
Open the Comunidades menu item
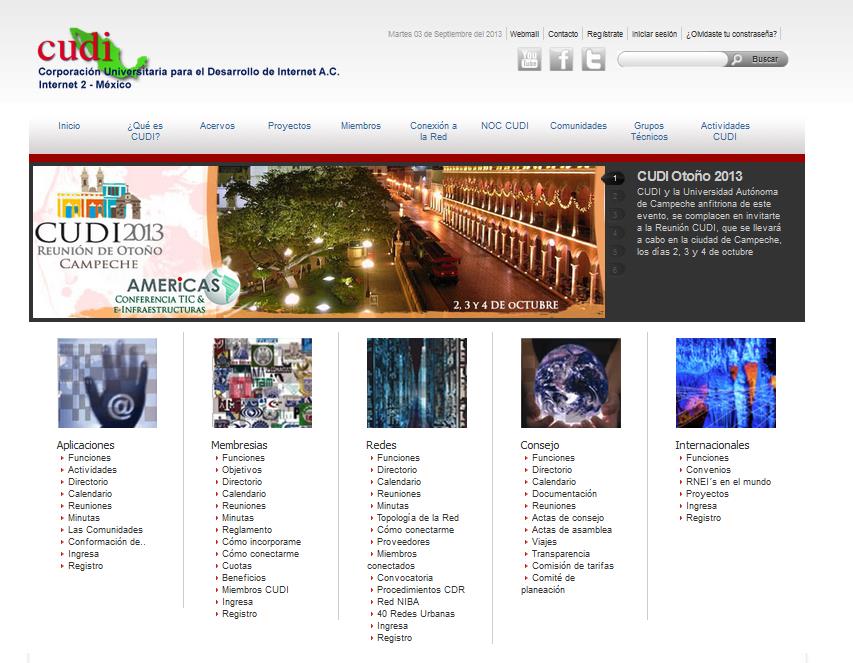tap(578, 126)
